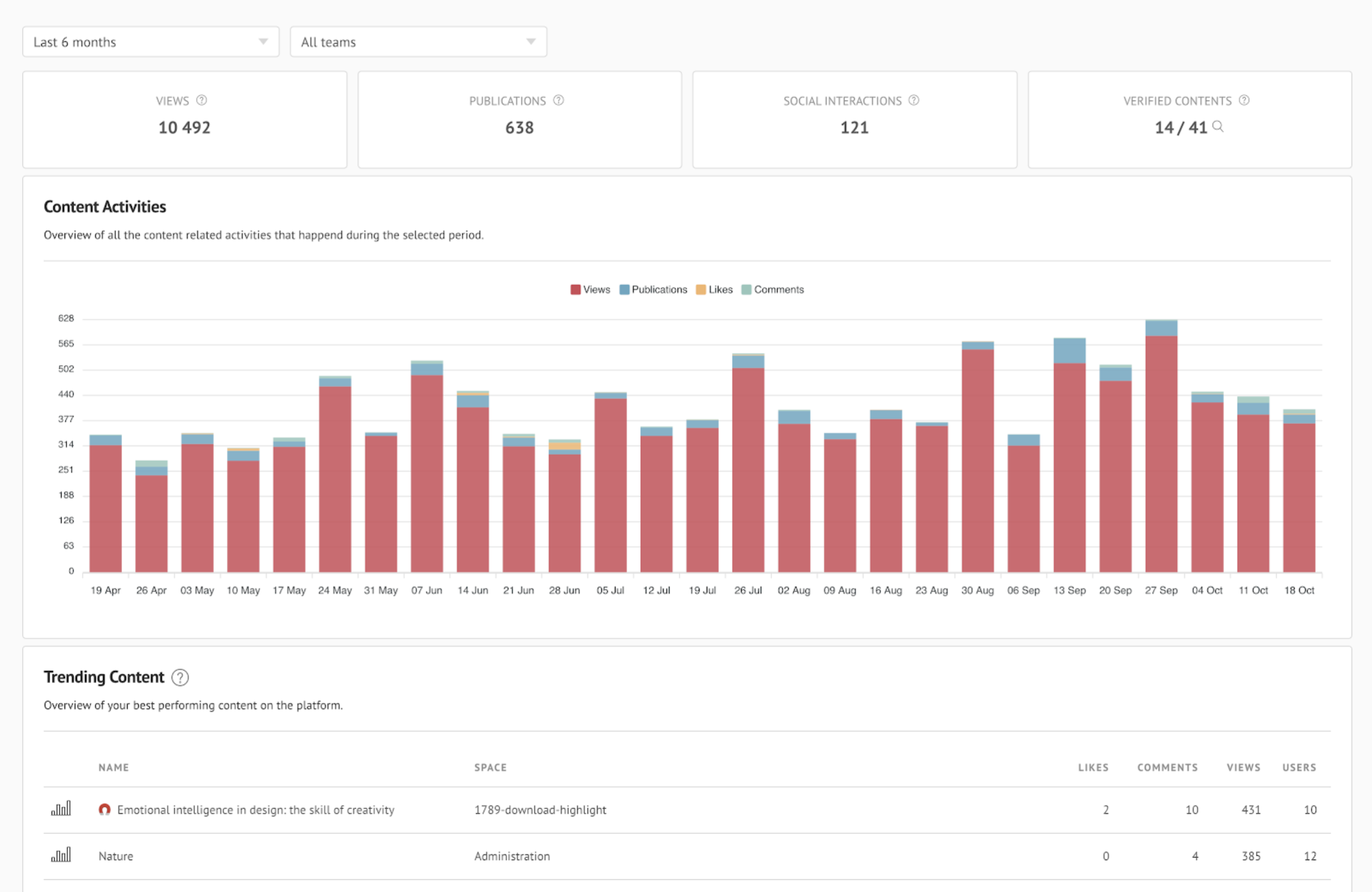Open Emotional intelligence in design content

255,809
